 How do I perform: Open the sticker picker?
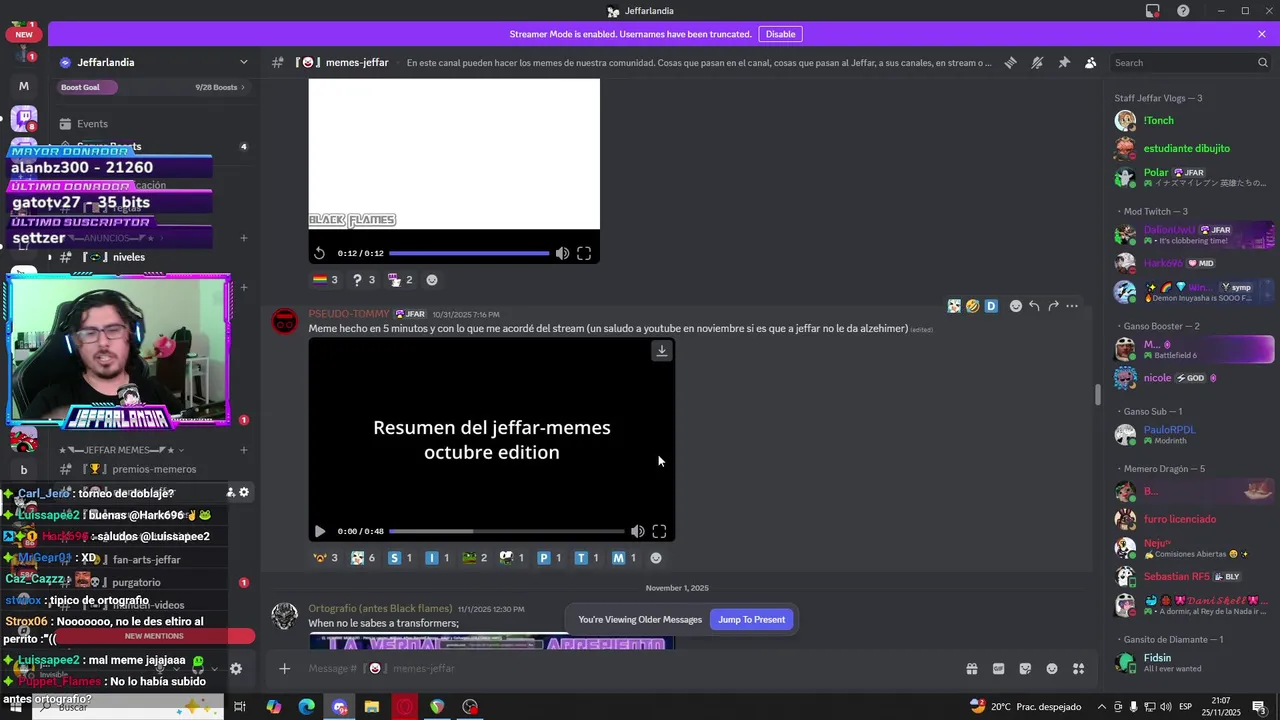point(1025,669)
